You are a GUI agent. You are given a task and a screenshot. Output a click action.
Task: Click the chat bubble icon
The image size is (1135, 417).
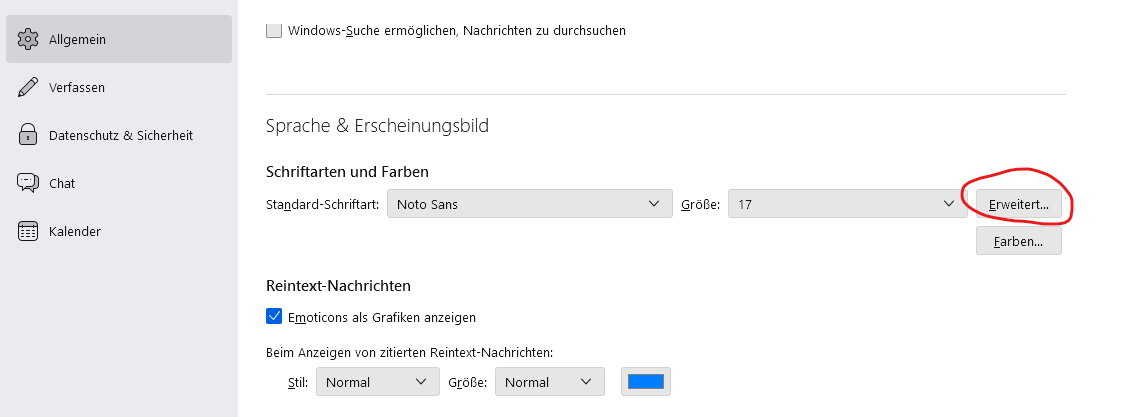(x=28, y=183)
